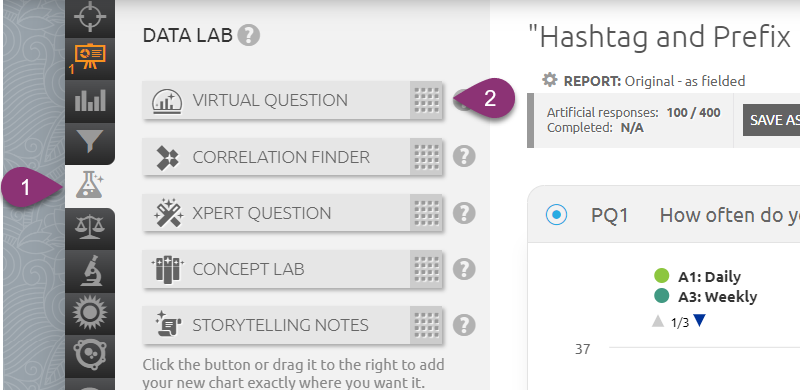Toggle the A3: Weekly legend marker
This screenshot has height=390, width=800.
pyautogui.click(x=661, y=296)
